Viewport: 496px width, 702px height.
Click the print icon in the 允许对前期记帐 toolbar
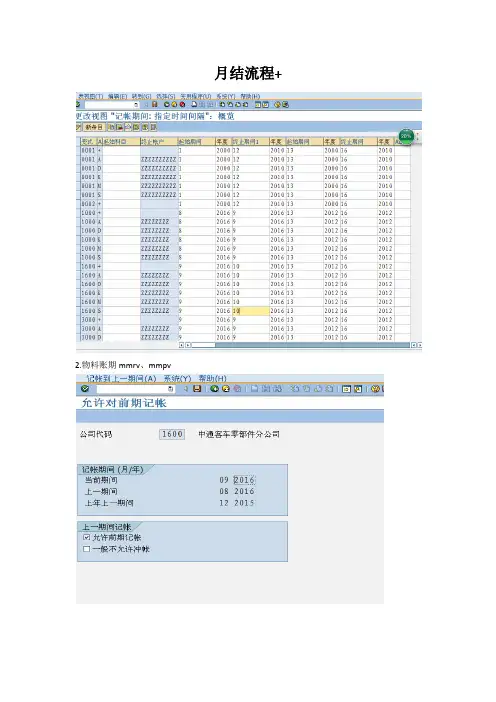(x=254, y=389)
